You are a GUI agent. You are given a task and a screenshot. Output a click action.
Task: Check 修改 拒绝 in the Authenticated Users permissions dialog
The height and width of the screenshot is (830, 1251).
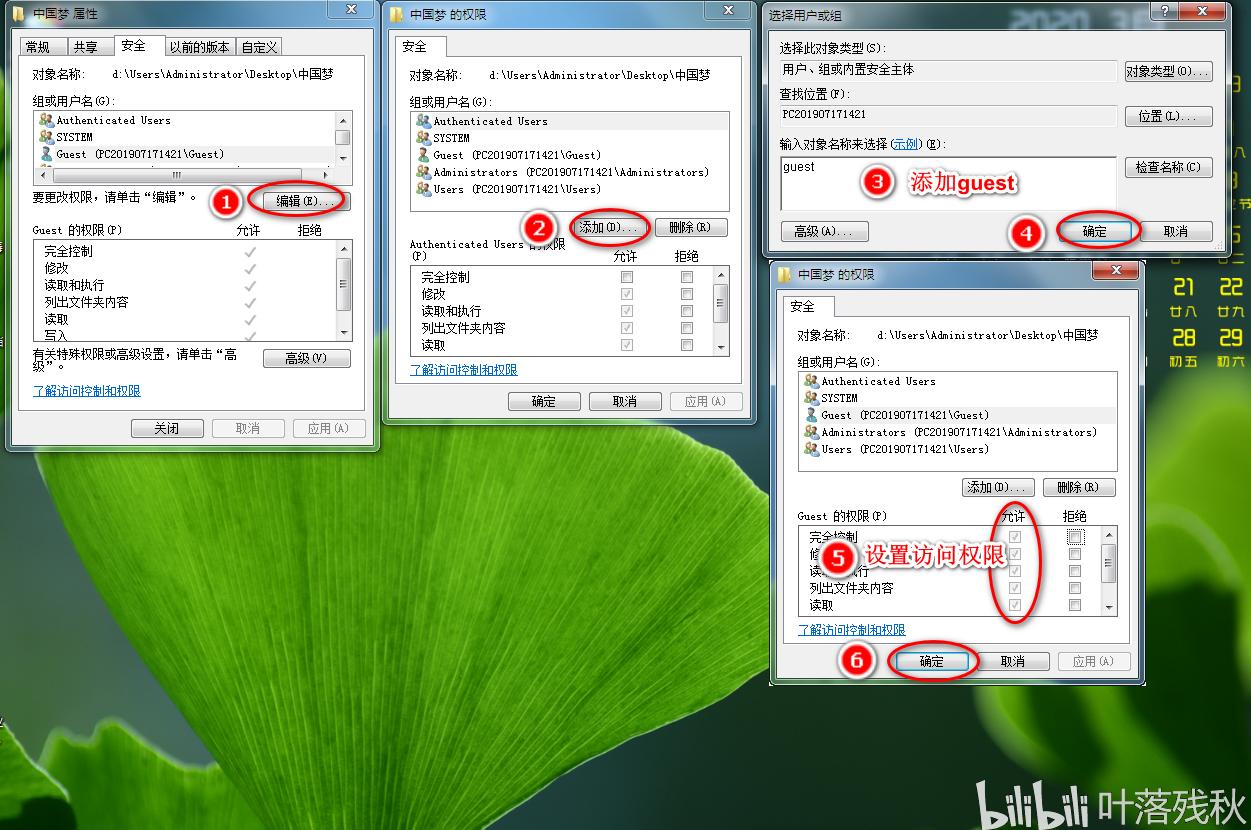tap(687, 294)
